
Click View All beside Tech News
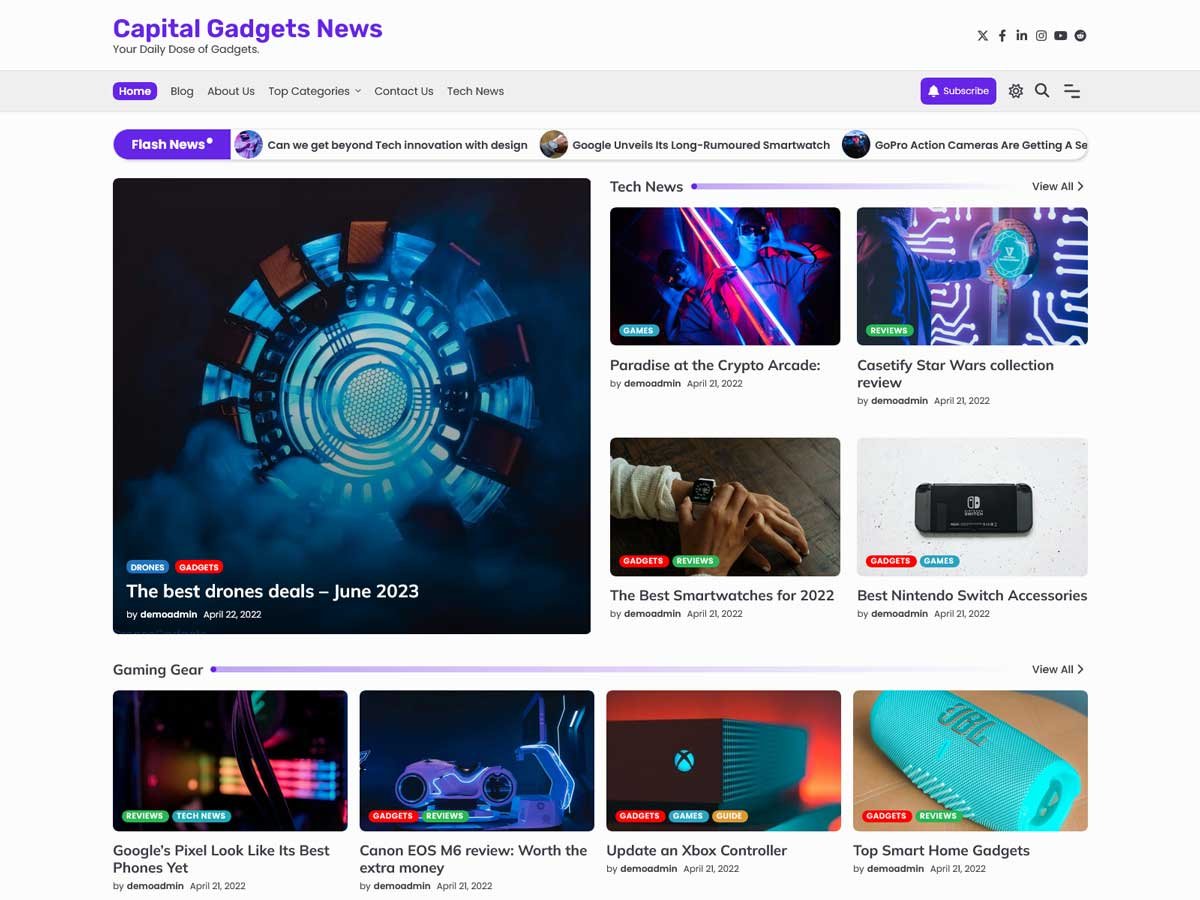pyautogui.click(x=1057, y=187)
